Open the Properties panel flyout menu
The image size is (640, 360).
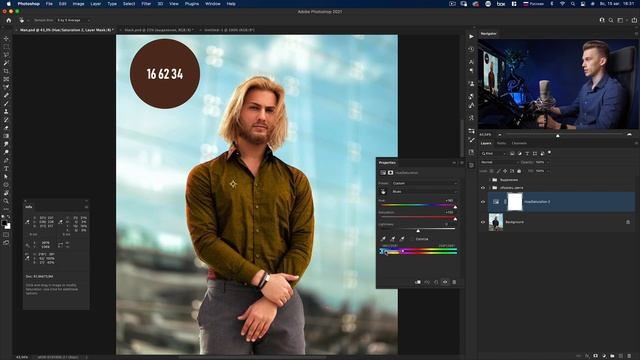[x=462, y=162]
